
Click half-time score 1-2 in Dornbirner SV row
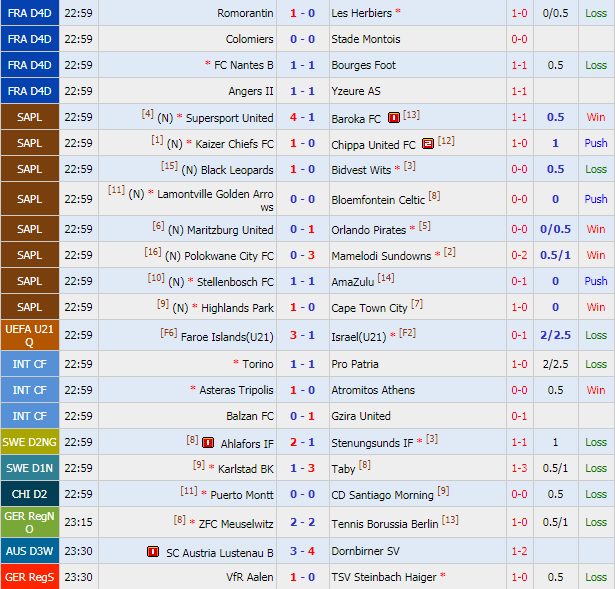tap(519, 551)
